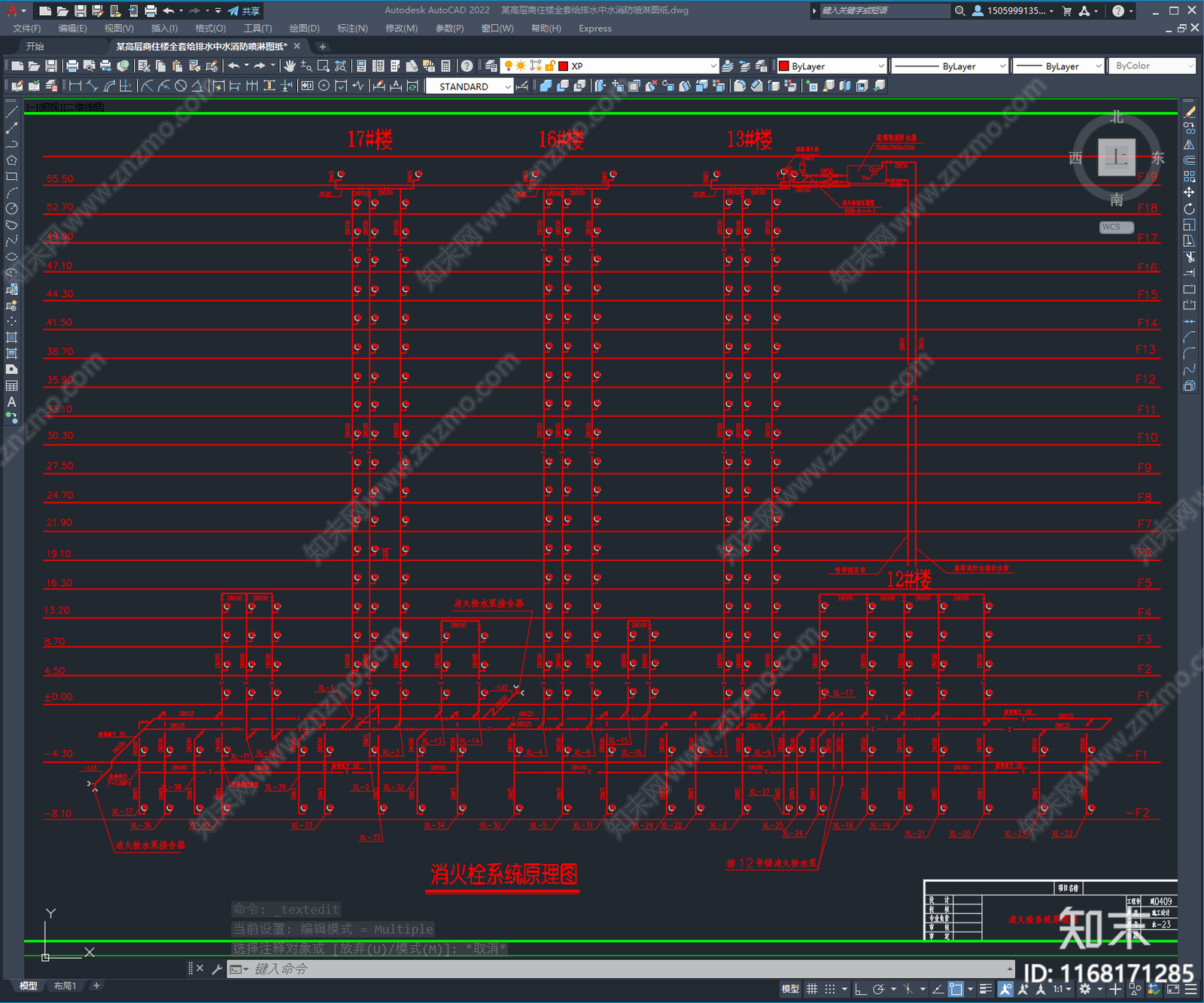Open the Express menu

click(x=595, y=29)
